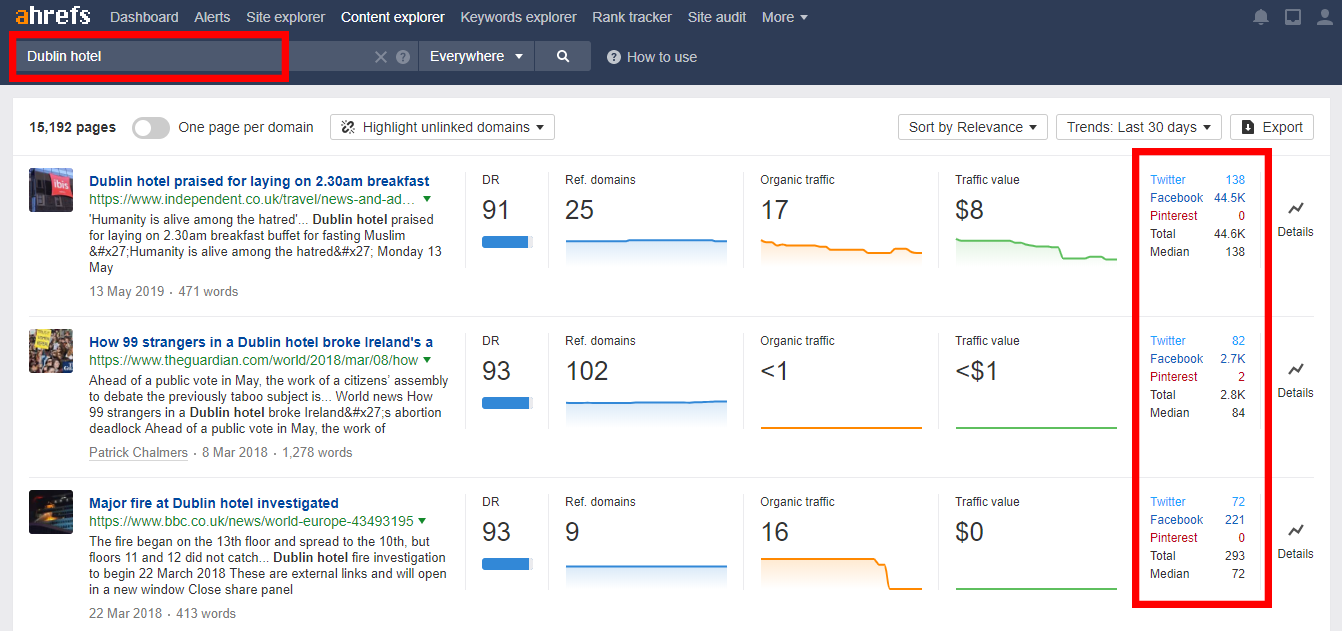Viewport: 1342px width, 631px height.
Task: Expand Highlight unlinked domains dropdown
Action: (442, 127)
